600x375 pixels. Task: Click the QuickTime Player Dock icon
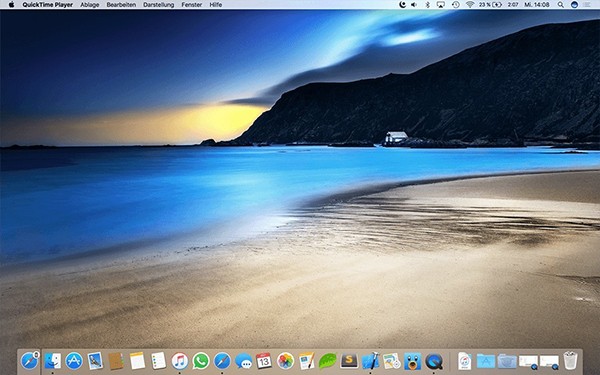[434, 361]
